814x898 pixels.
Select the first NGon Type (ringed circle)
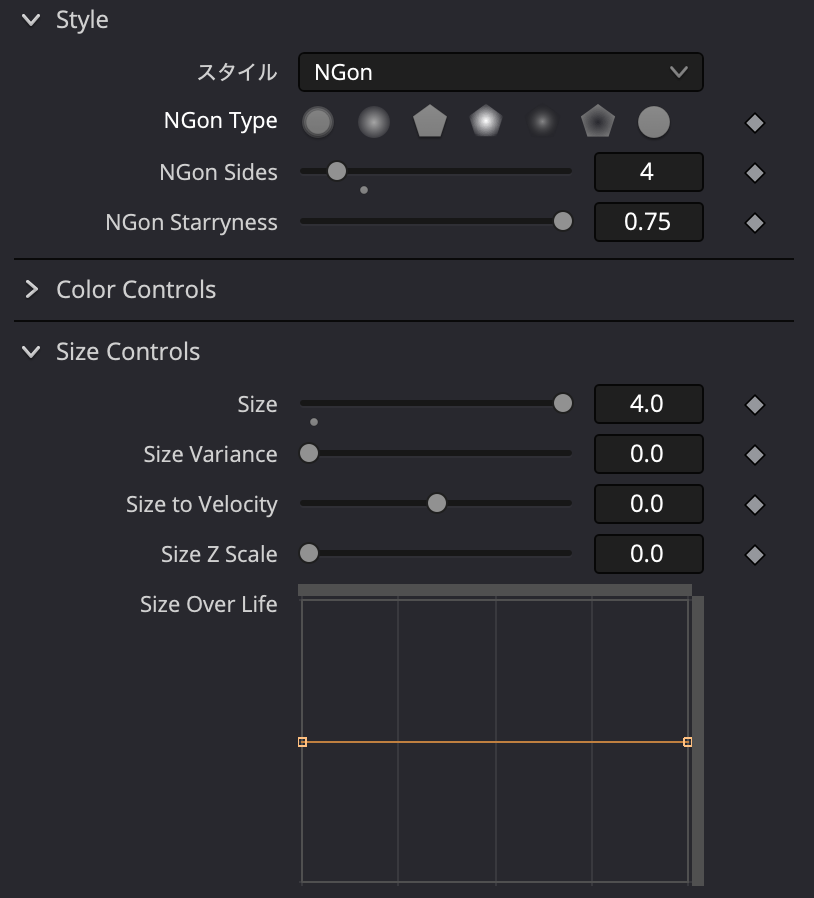(x=317, y=122)
